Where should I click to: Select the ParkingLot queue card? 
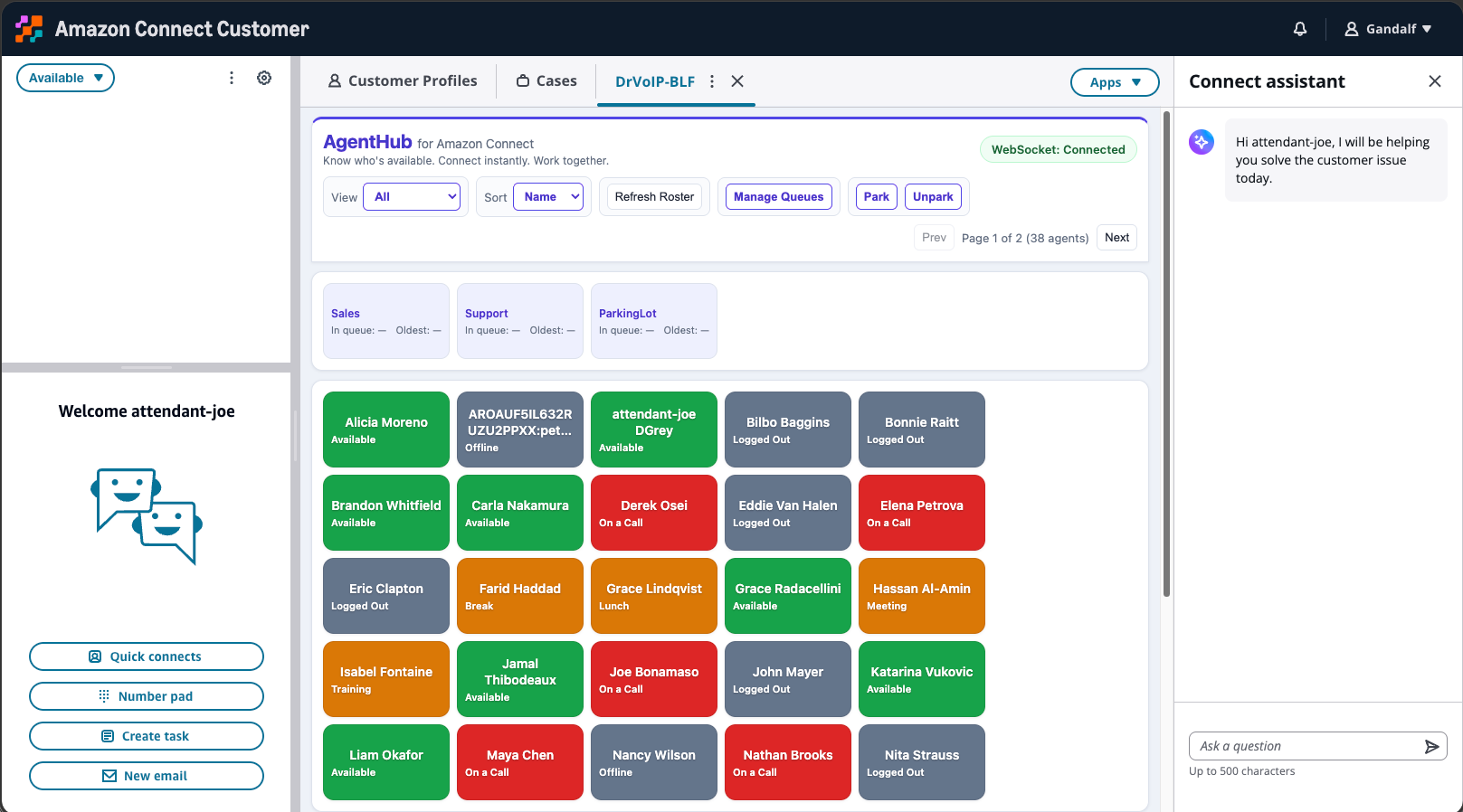click(654, 321)
